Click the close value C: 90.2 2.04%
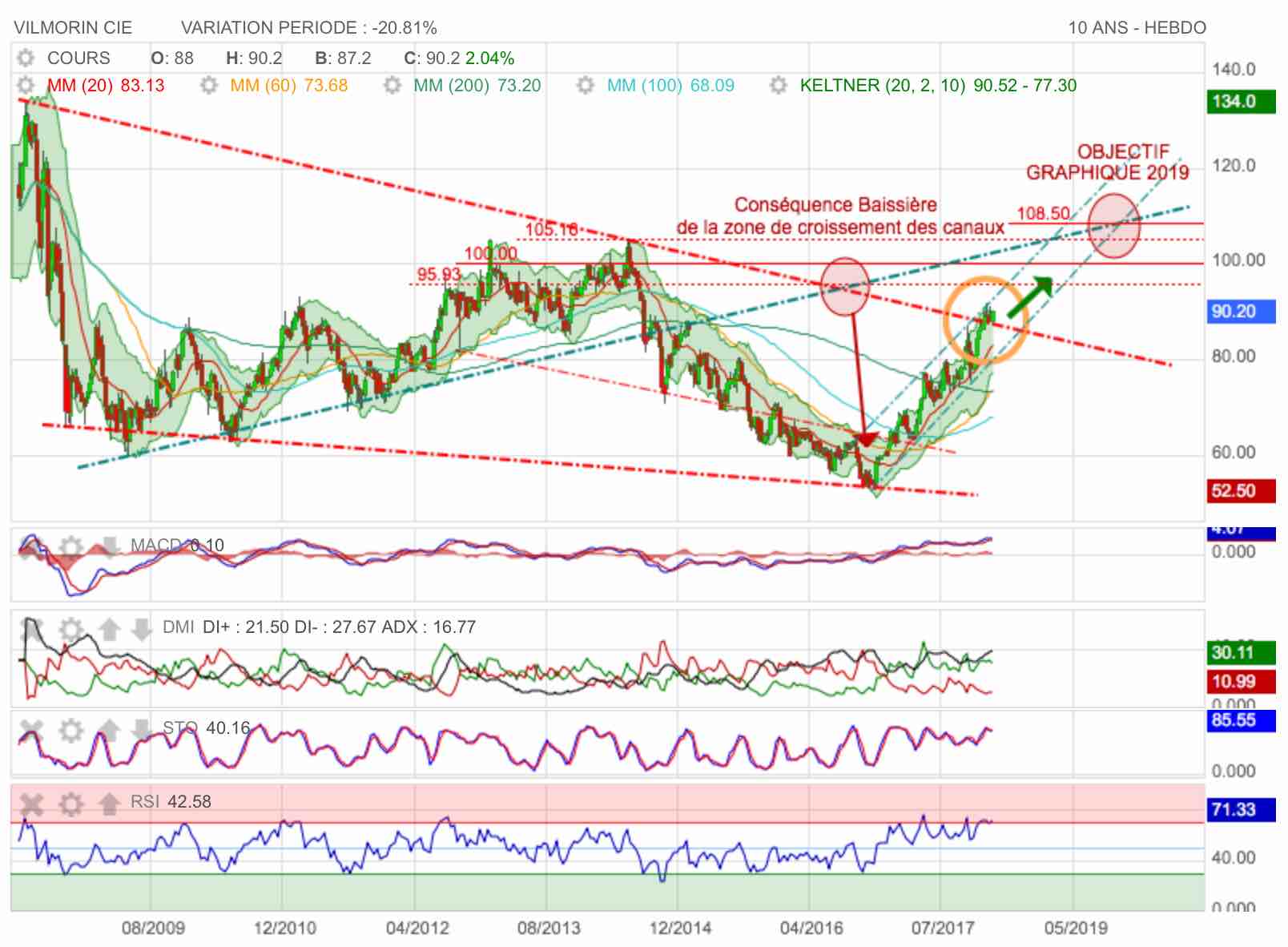 point(459,58)
